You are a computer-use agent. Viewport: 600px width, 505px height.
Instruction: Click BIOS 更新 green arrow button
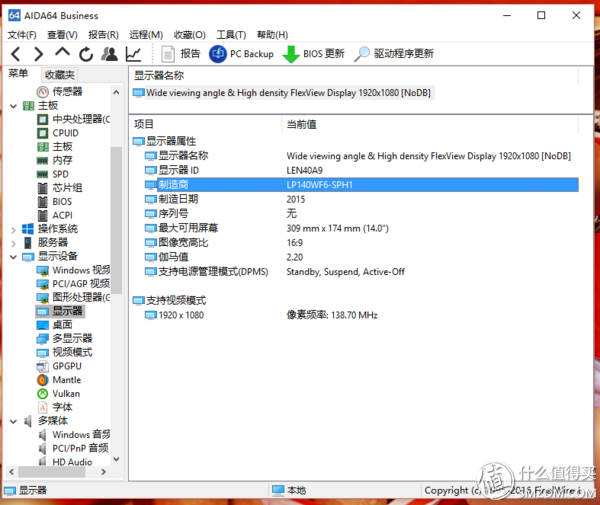coord(313,54)
